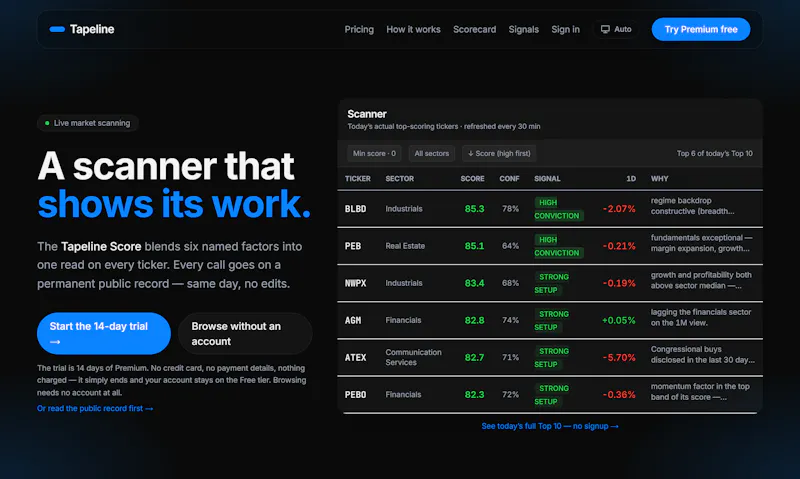The height and width of the screenshot is (479, 800).
Task: Select the PEB ticker
Action: click(x=353, y=246)
